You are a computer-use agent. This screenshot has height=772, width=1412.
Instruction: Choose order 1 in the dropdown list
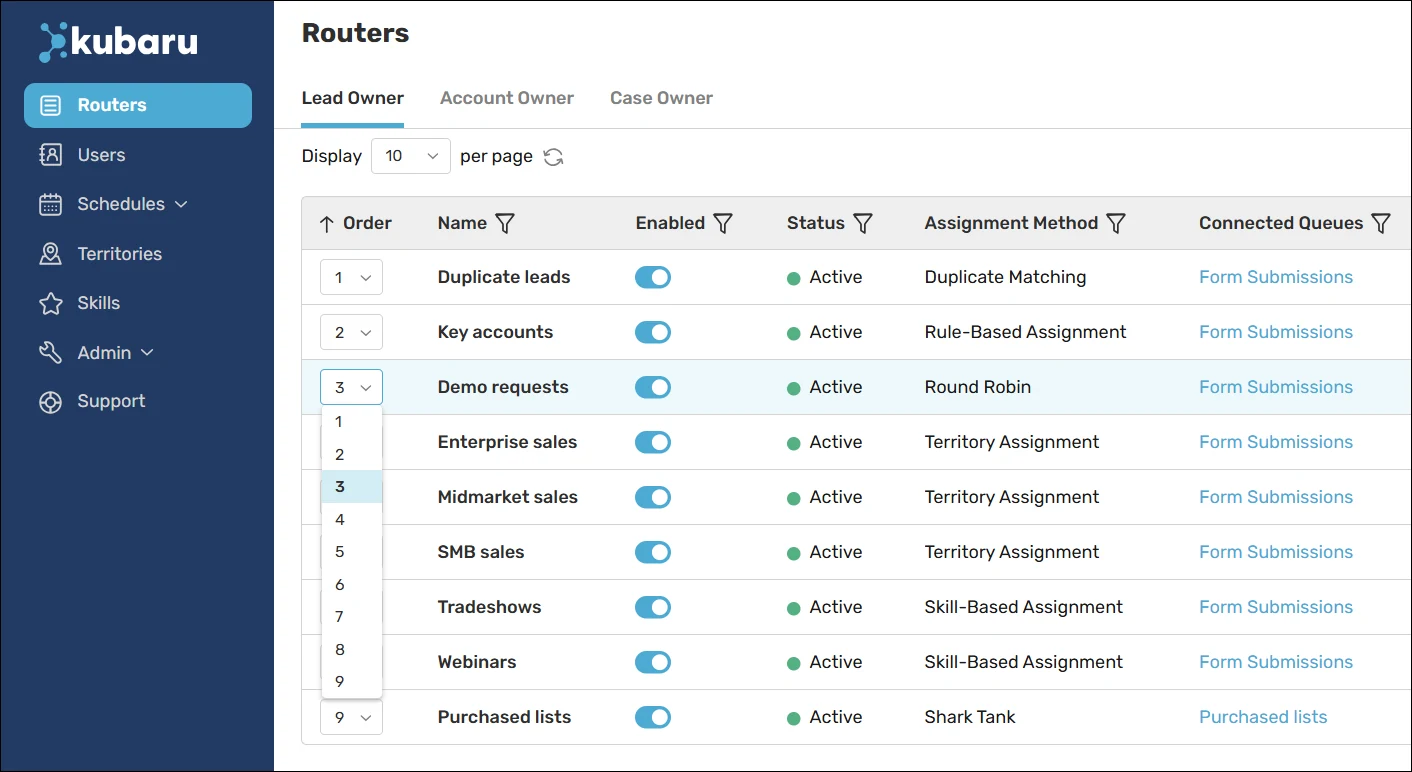point(352,422)
